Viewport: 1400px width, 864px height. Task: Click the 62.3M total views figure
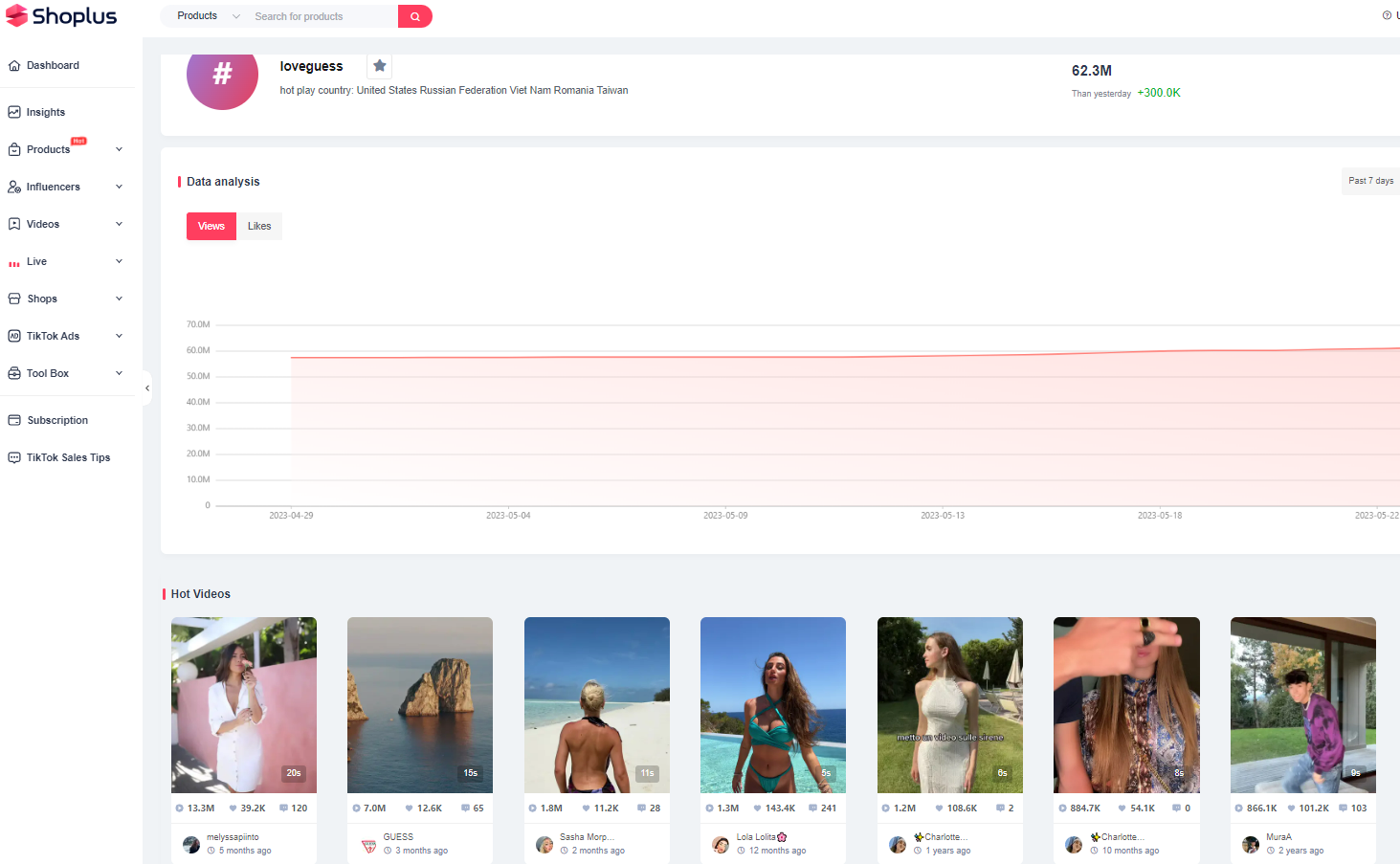[x=1092, y=71]
